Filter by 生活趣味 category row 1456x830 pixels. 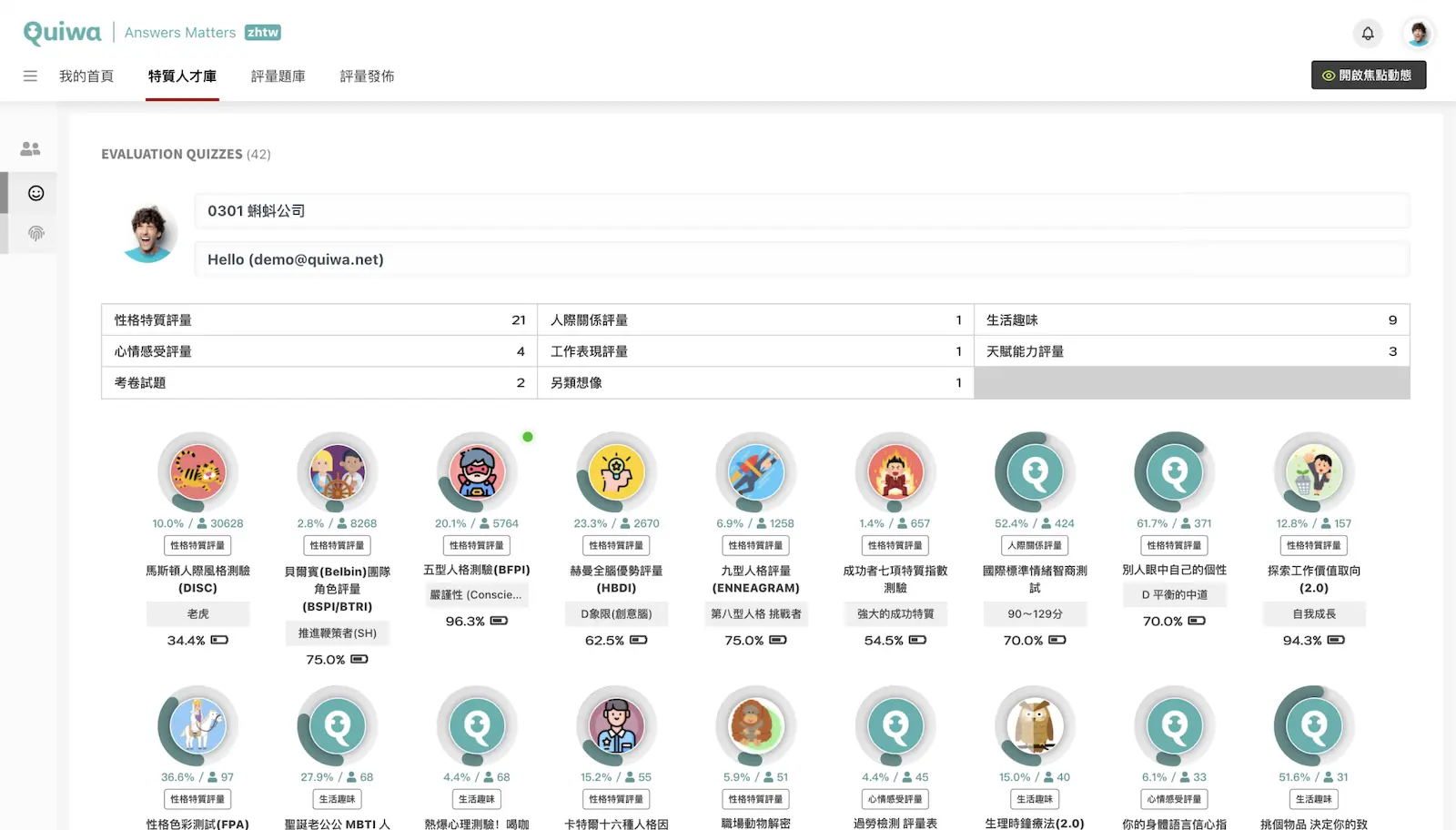(1192, 320)
